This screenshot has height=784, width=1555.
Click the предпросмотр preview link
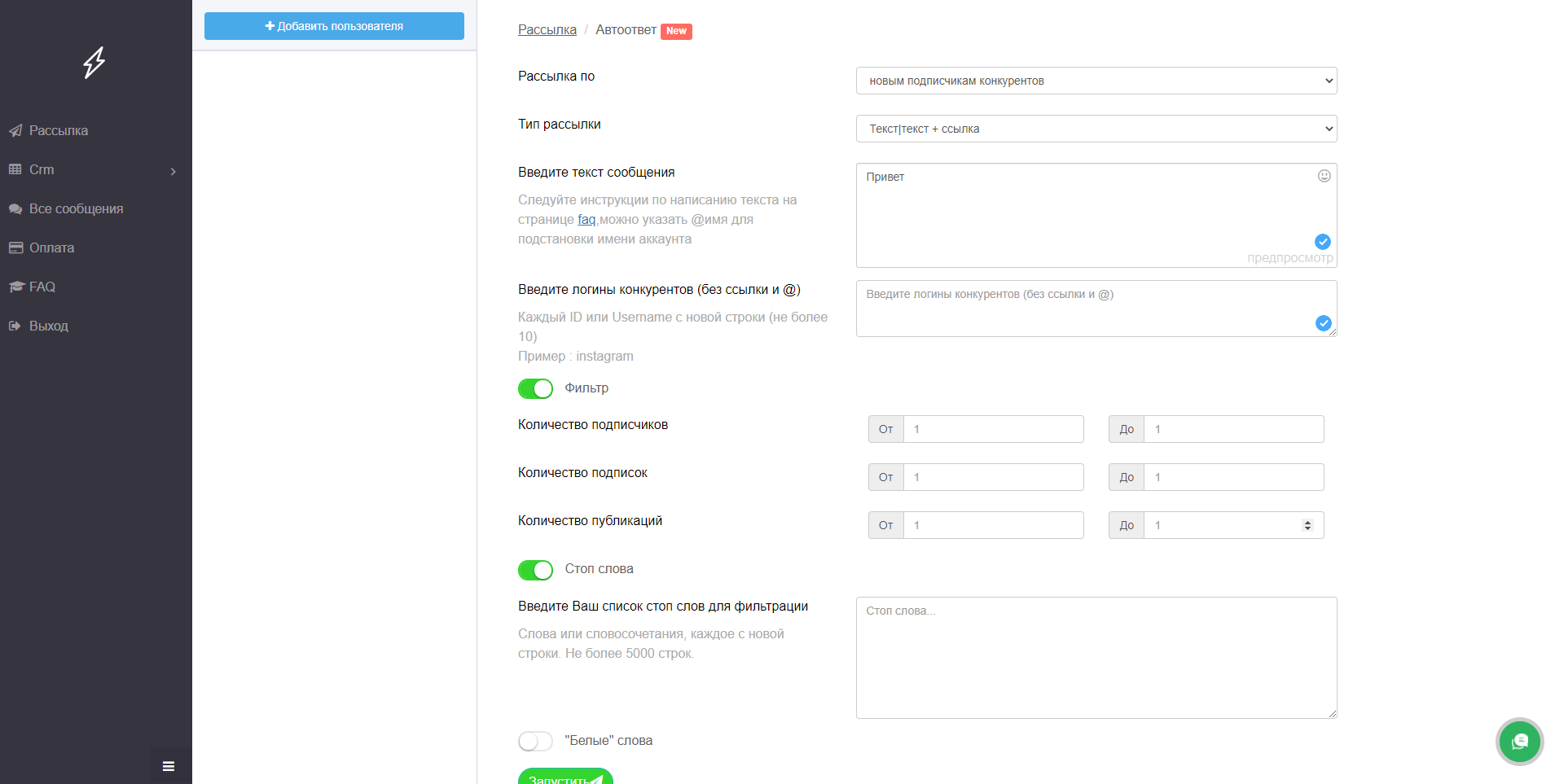coord(1290,258)
